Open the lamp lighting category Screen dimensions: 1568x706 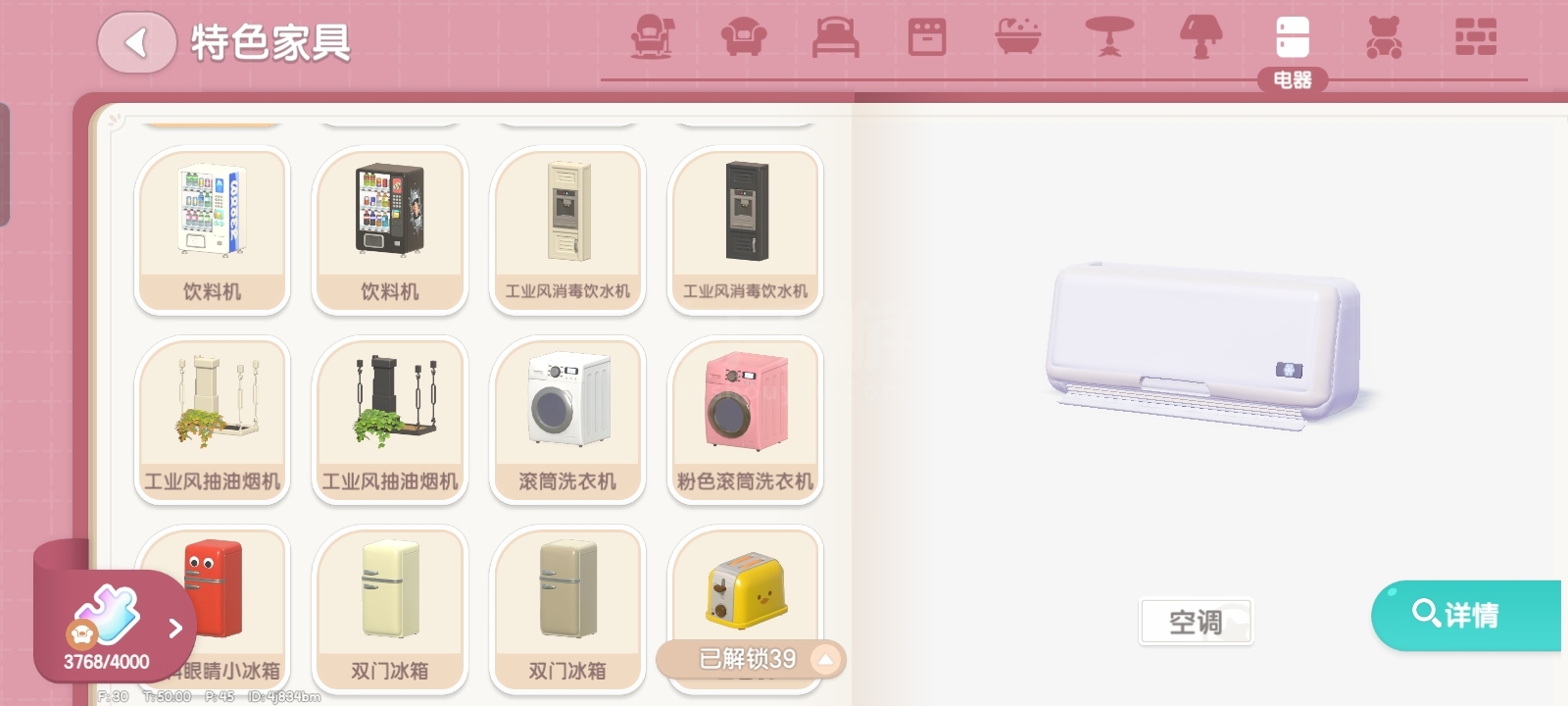point(1200,37)
